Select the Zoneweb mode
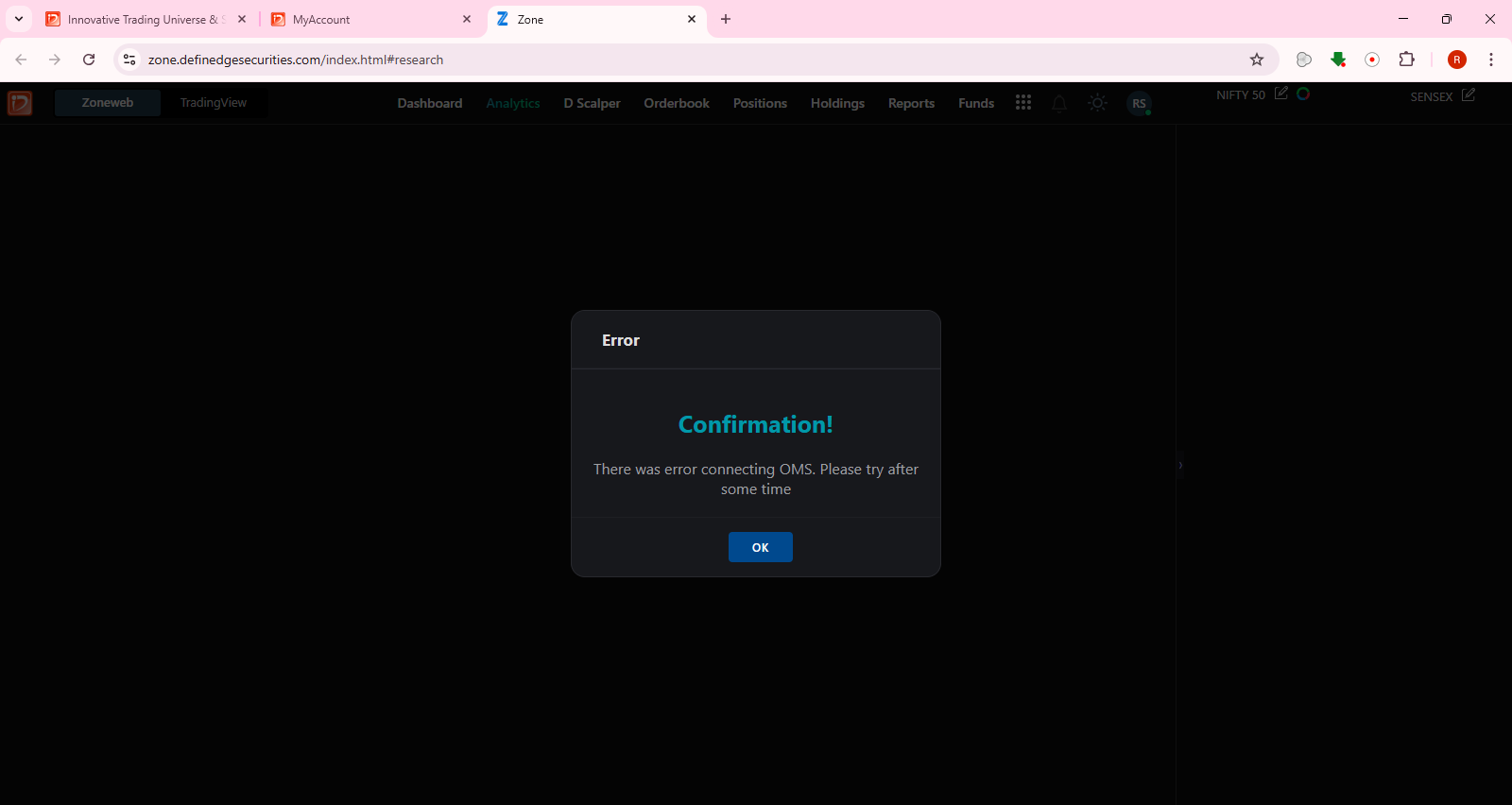1512x805 pixels. pyautogui.click(x=108, y=103)
